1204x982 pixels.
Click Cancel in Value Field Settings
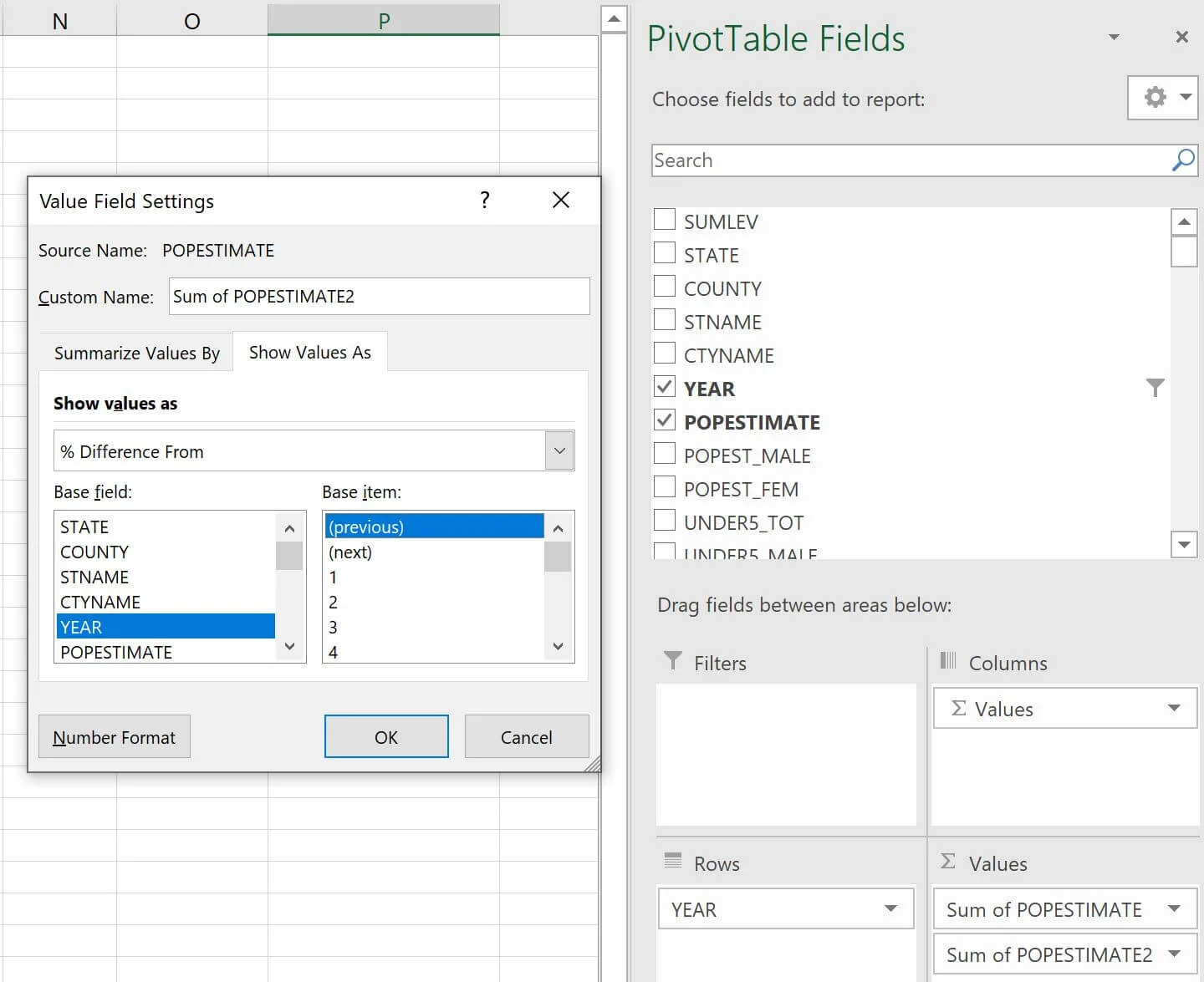527,737
